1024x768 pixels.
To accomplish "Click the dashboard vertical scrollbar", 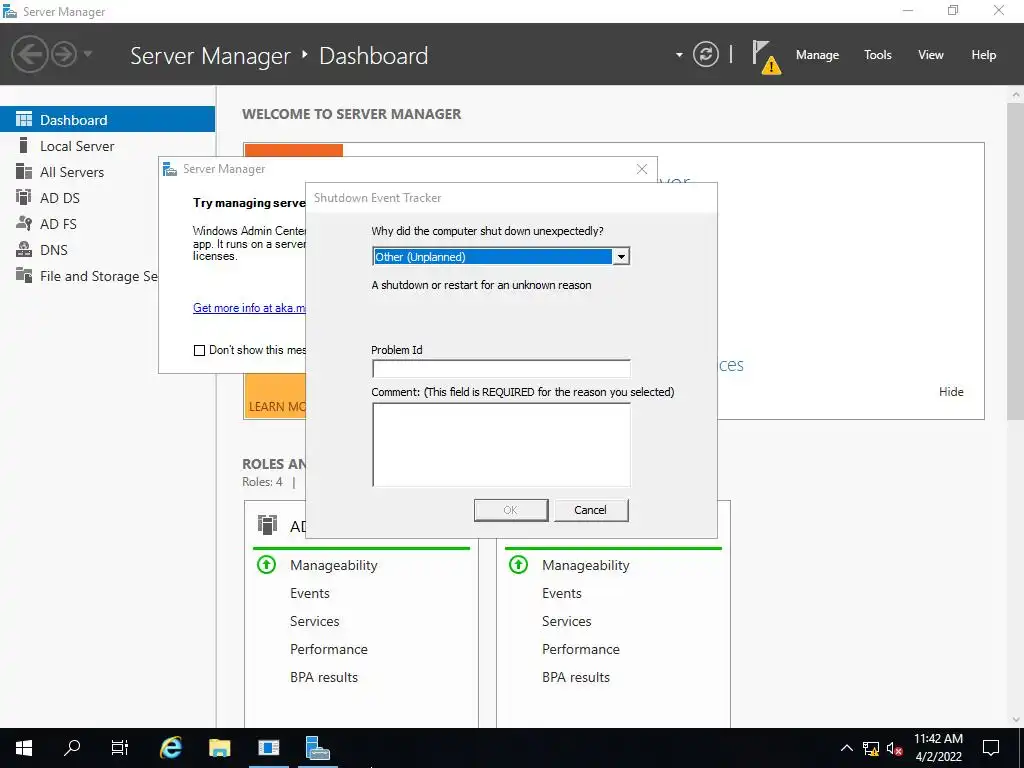I will 1016,261.
